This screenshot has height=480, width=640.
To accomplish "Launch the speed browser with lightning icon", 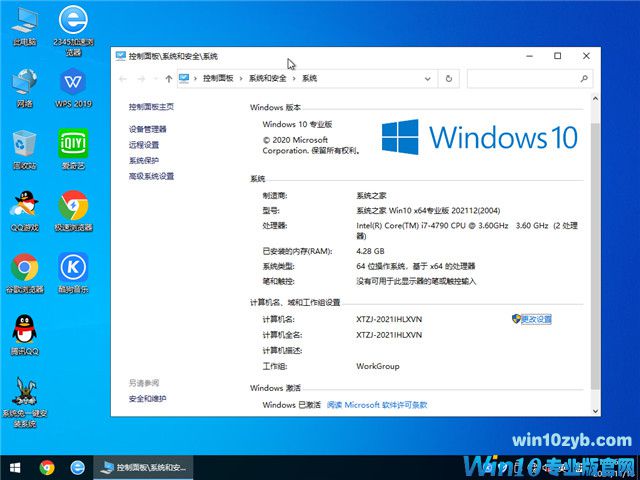I will tap(73, 211).
